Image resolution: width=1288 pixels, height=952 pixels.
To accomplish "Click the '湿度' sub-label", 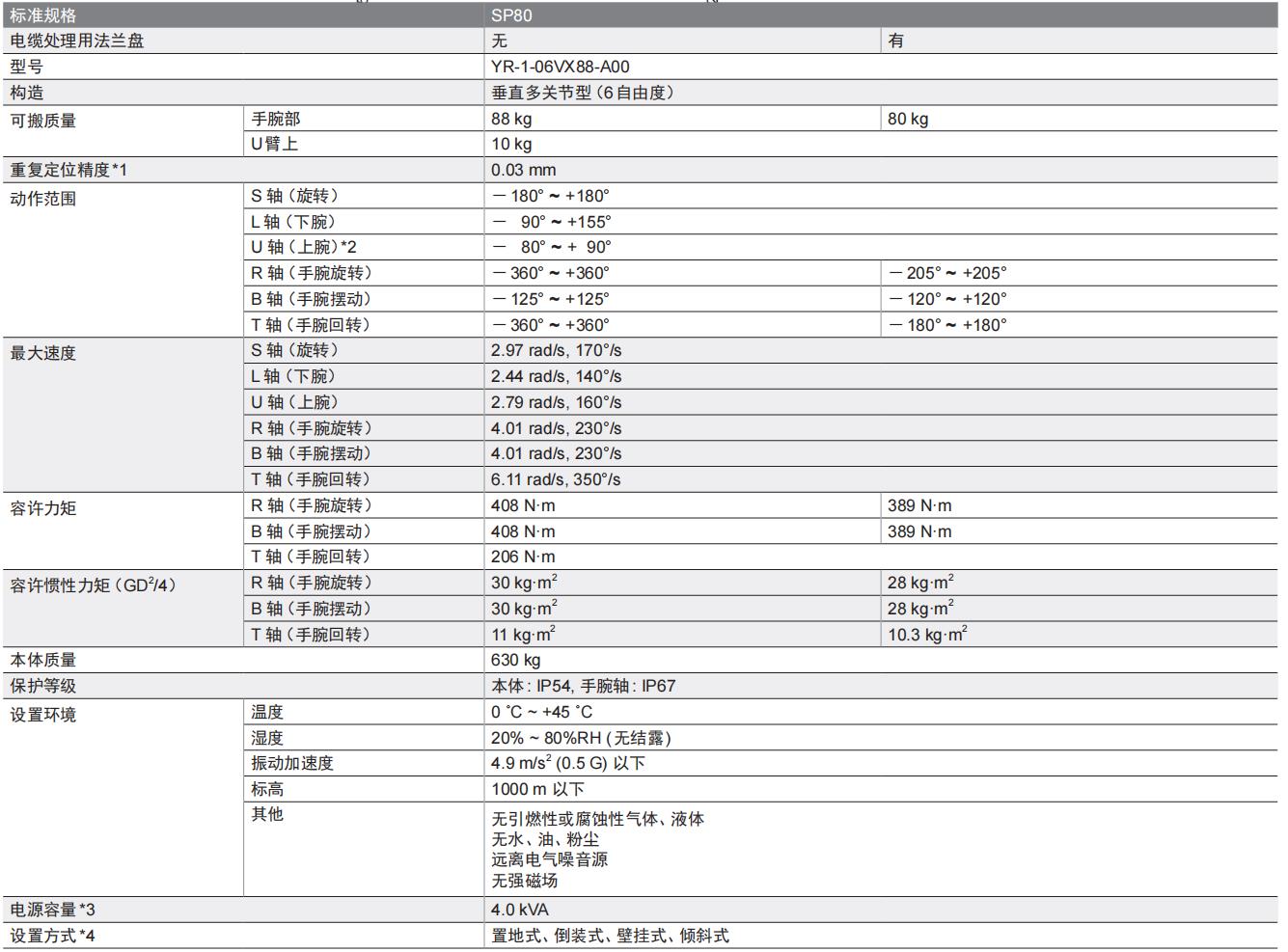I will pos(267,738).
